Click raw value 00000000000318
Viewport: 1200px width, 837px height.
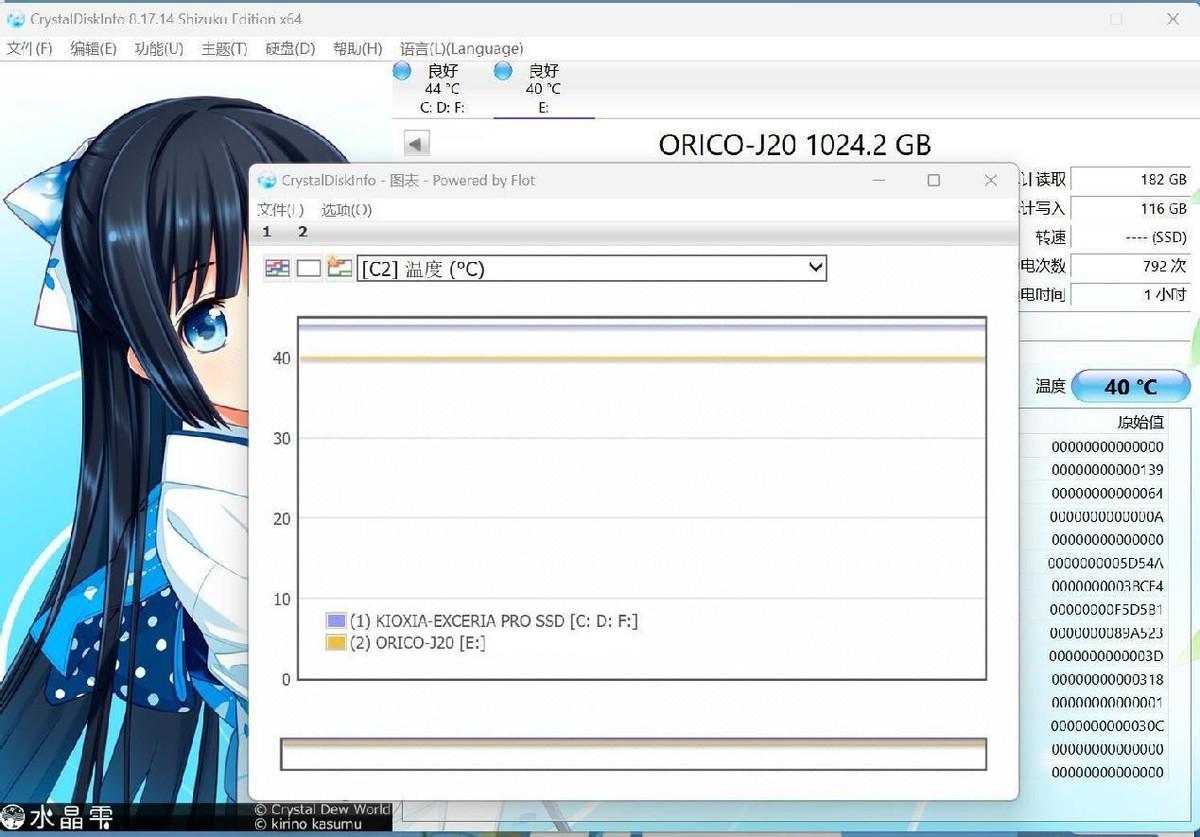click(x=1107, y=679)
